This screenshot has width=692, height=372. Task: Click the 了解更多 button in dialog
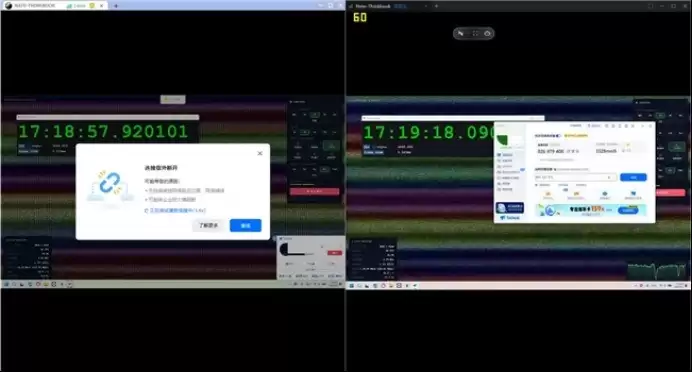click(208, 225)
